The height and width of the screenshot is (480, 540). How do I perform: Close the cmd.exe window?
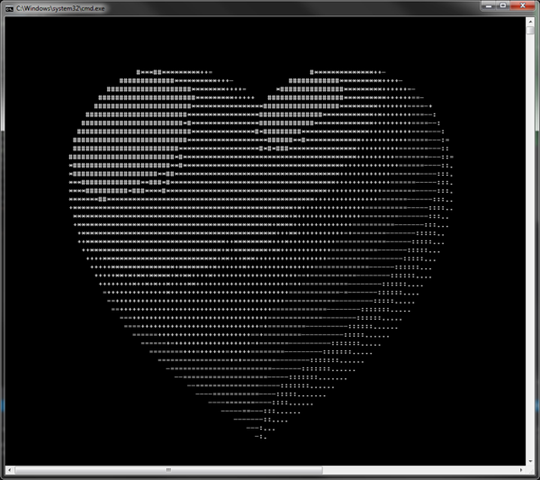click(522, 6)
